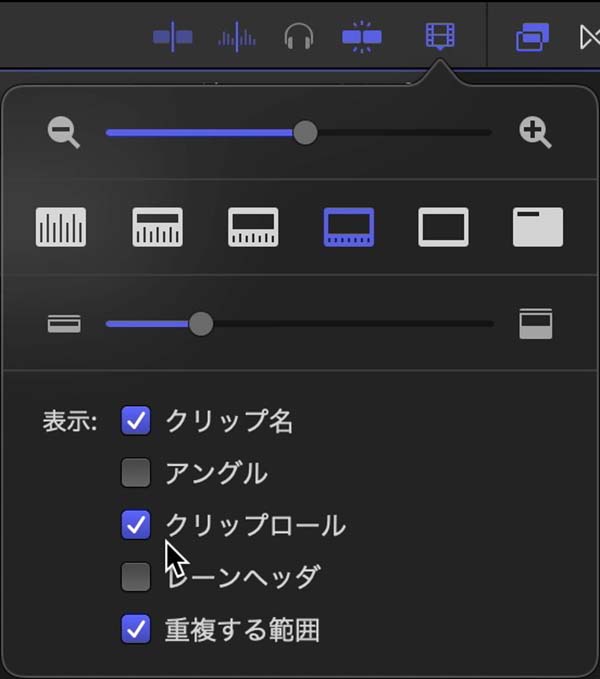Select equal waveform and filmstrip appearance
Image resolution: width=600 pixels, height=679 pixels.
253,227
